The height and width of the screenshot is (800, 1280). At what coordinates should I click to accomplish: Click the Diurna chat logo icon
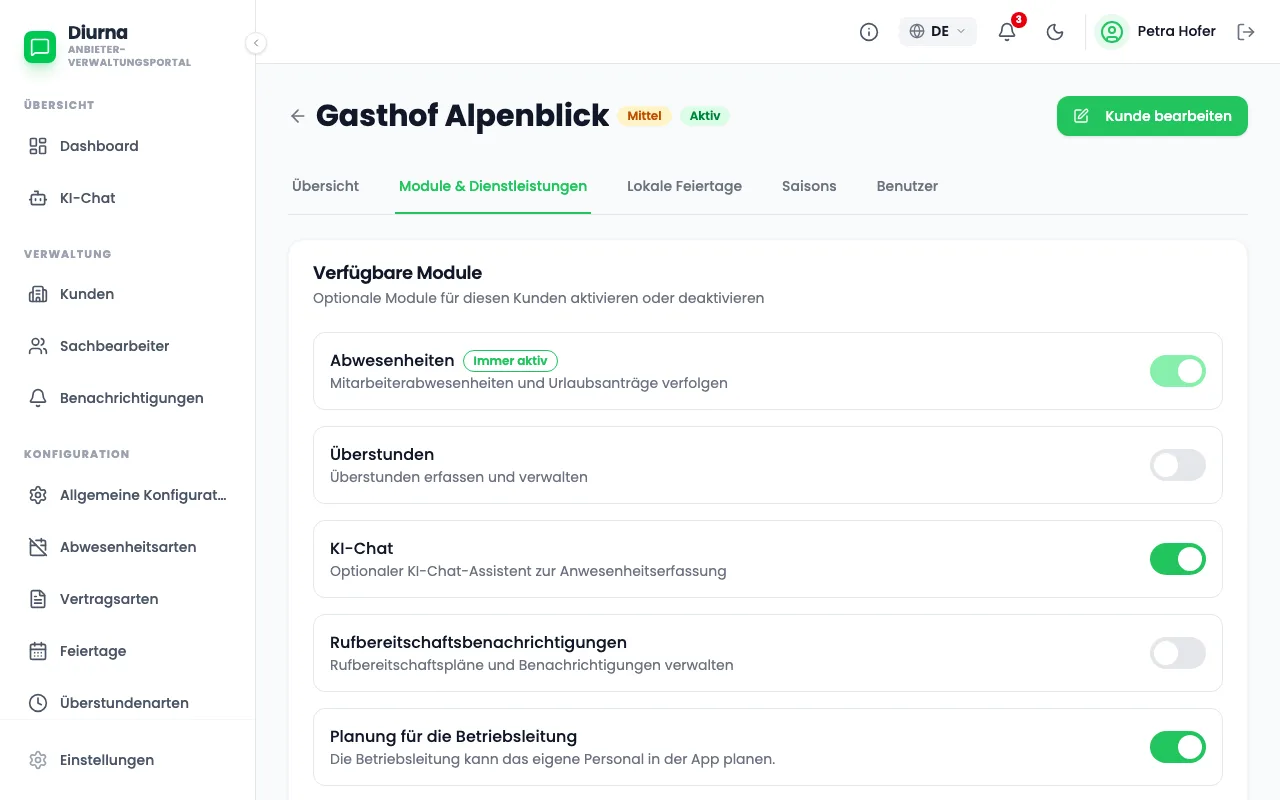40,47
